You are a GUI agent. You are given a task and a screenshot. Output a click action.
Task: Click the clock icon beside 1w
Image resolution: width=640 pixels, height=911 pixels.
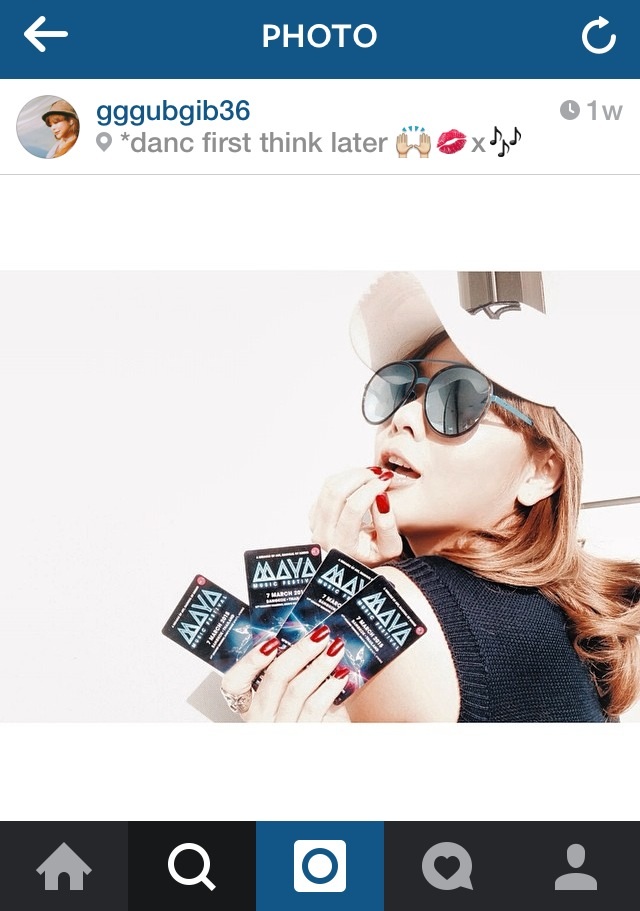click(x=570, y=110)
